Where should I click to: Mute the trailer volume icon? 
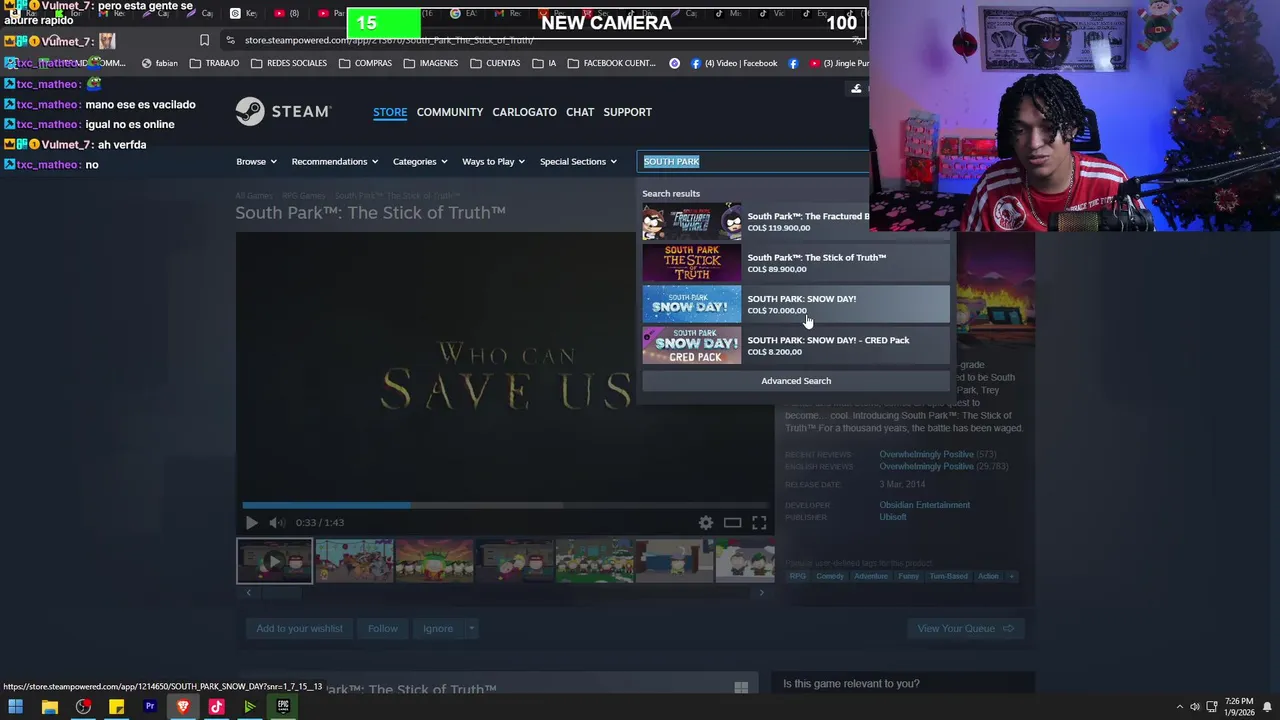point(277,522)
